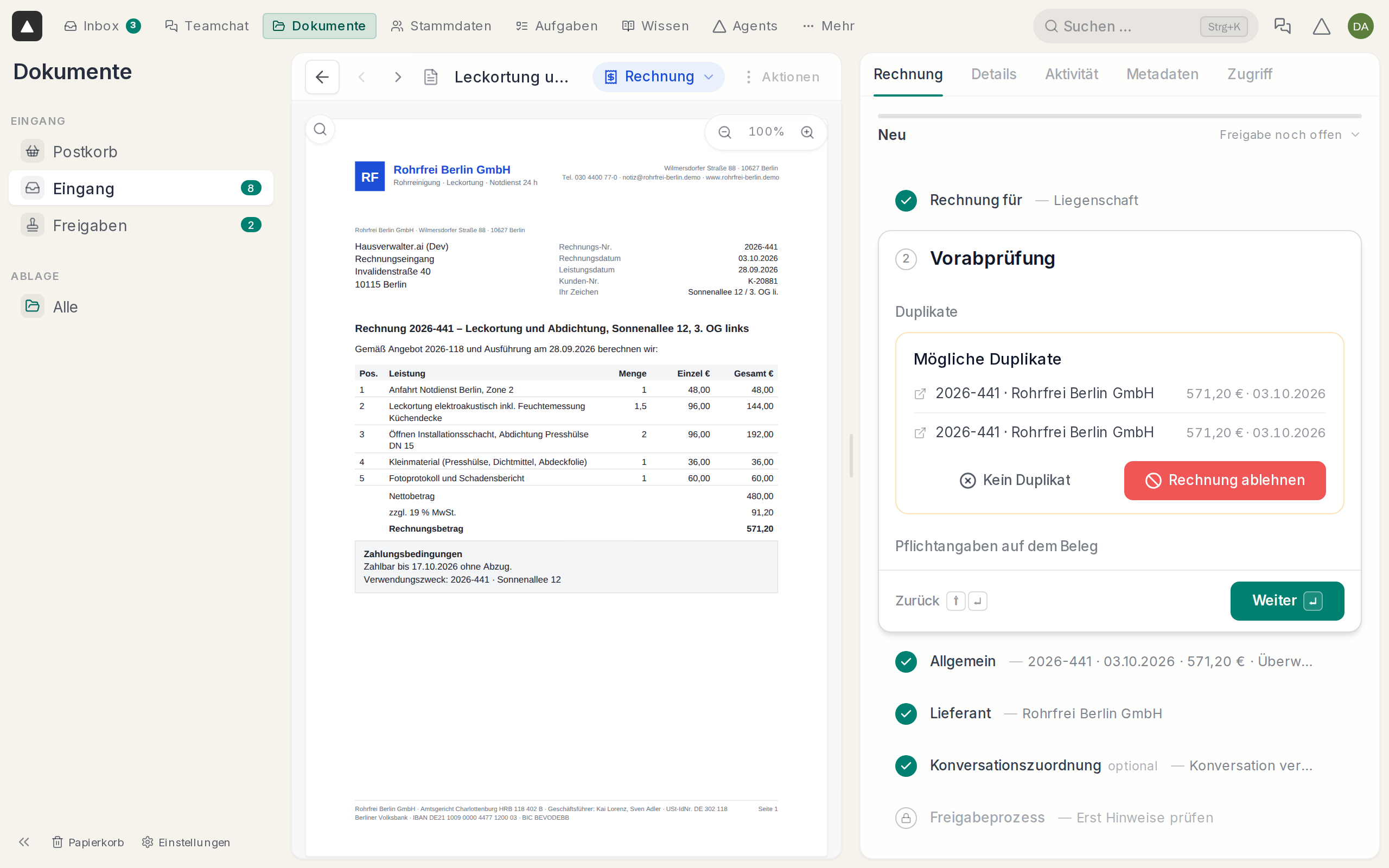Open the Mehr menu
Viewport: 1389px width, 868px height.
click(828, 26)
